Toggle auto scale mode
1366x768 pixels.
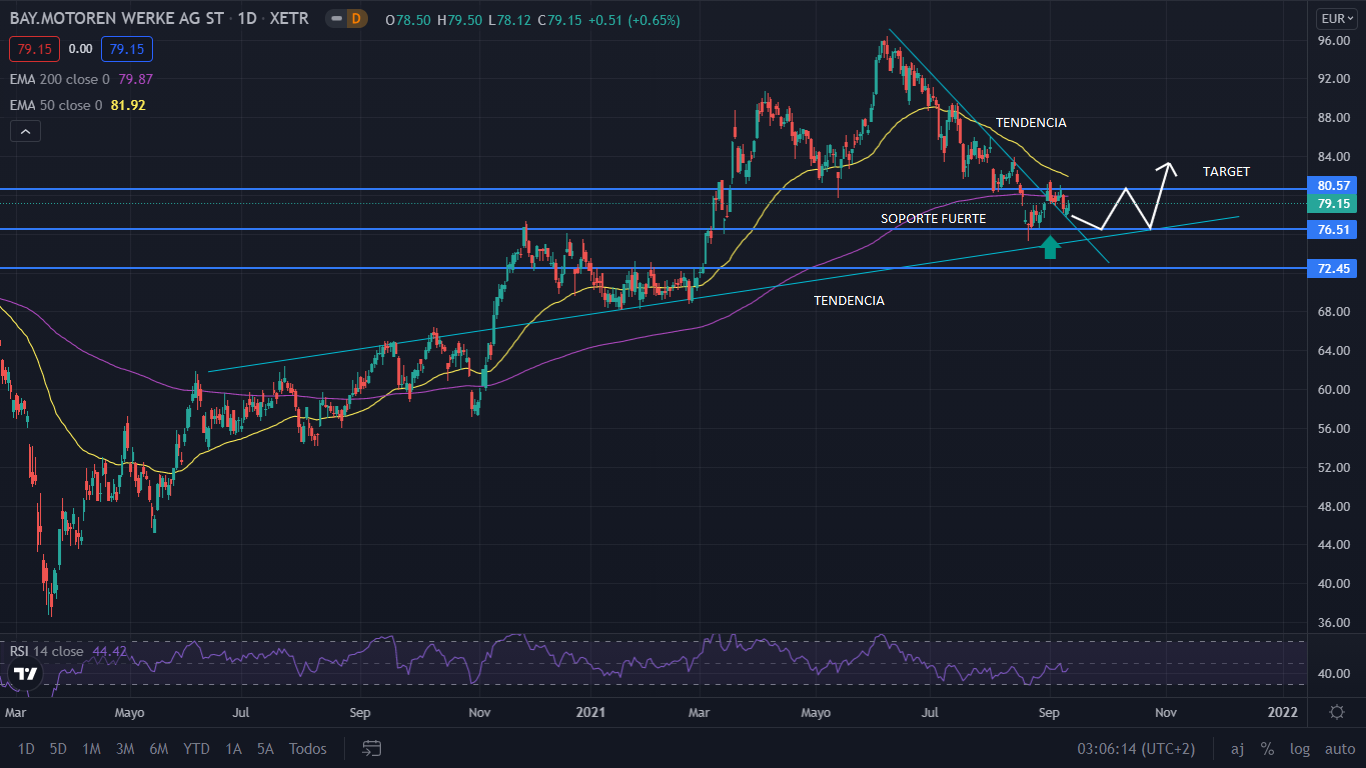point(1339,749)
